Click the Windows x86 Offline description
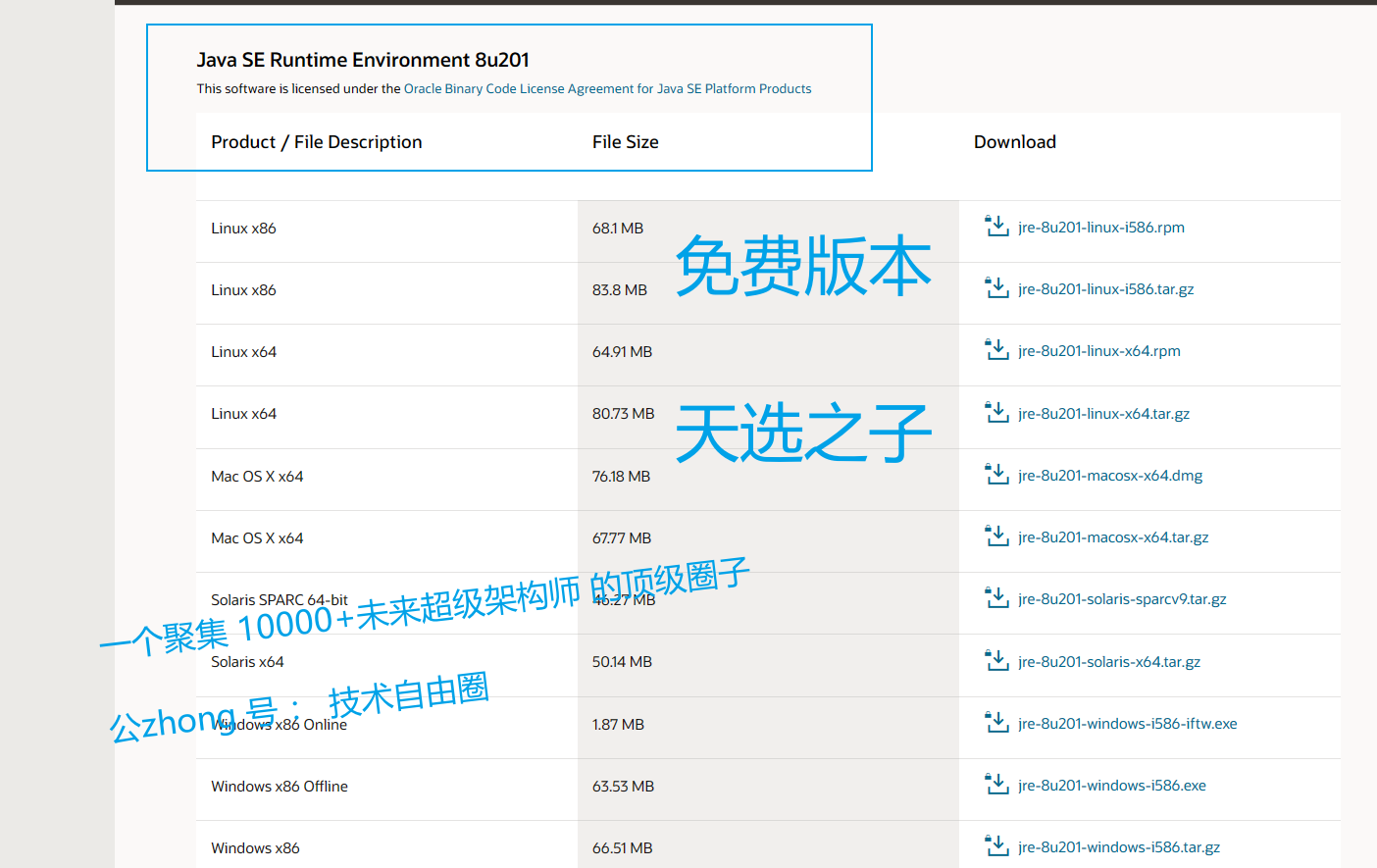 coord(280,787)
